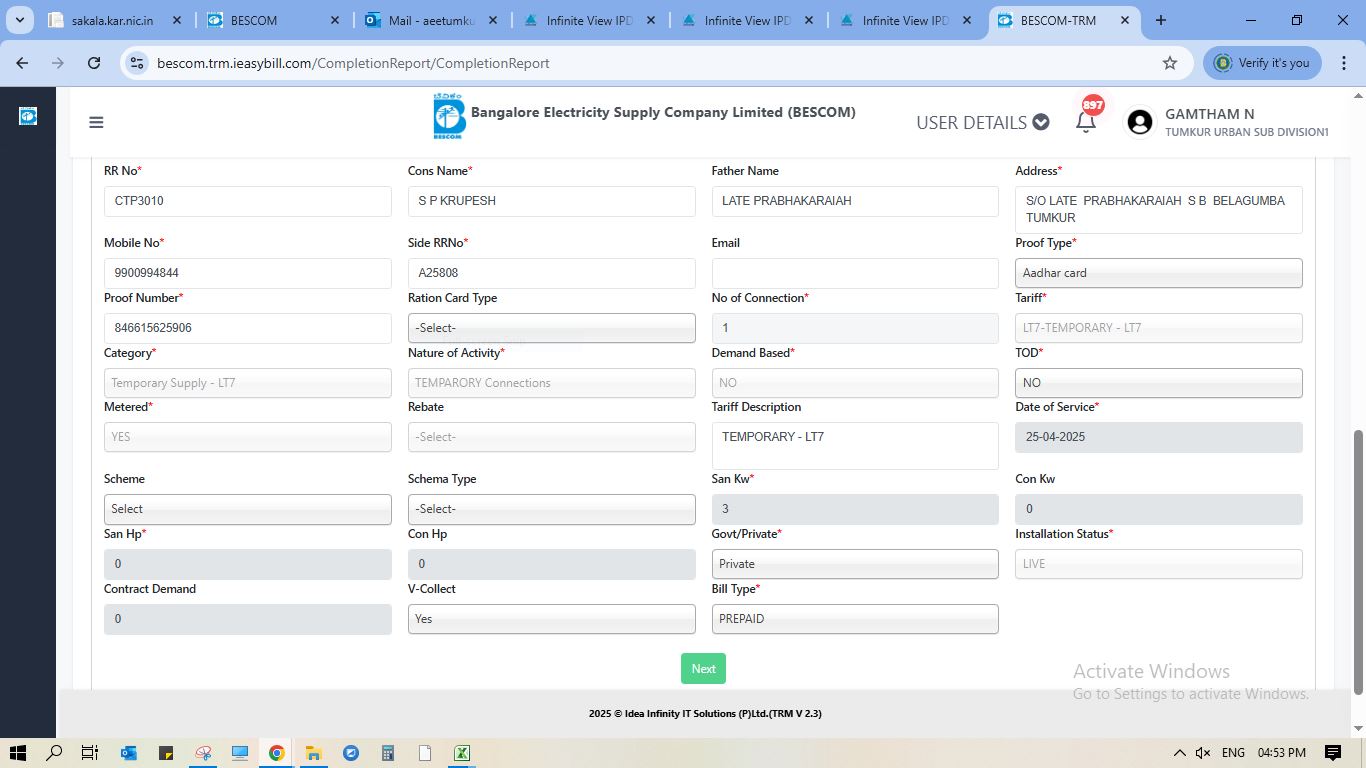
Task: Click the notifications bell icon
Action: point(1085,122)
